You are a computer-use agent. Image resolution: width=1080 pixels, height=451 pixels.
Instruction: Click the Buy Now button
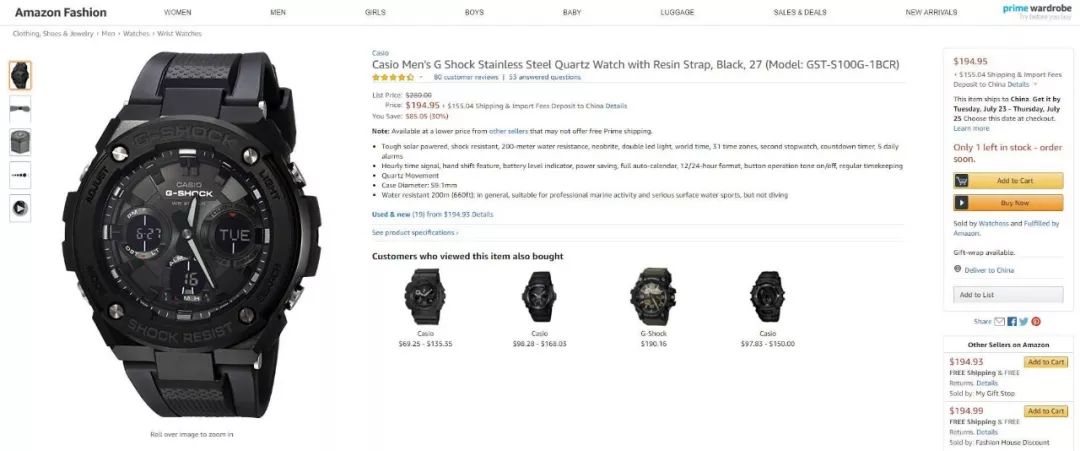click(x=1008, y=202)
